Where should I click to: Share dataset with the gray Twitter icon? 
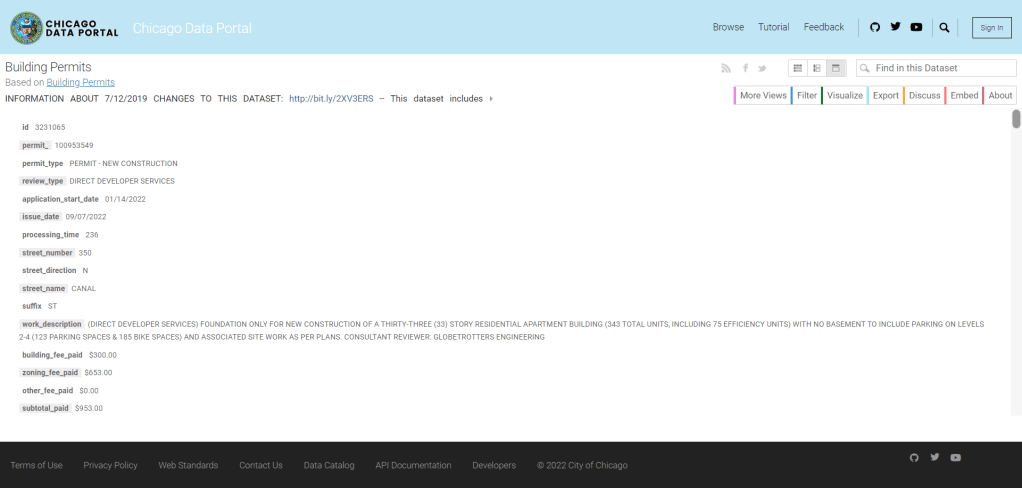click(x=762, y=68)
